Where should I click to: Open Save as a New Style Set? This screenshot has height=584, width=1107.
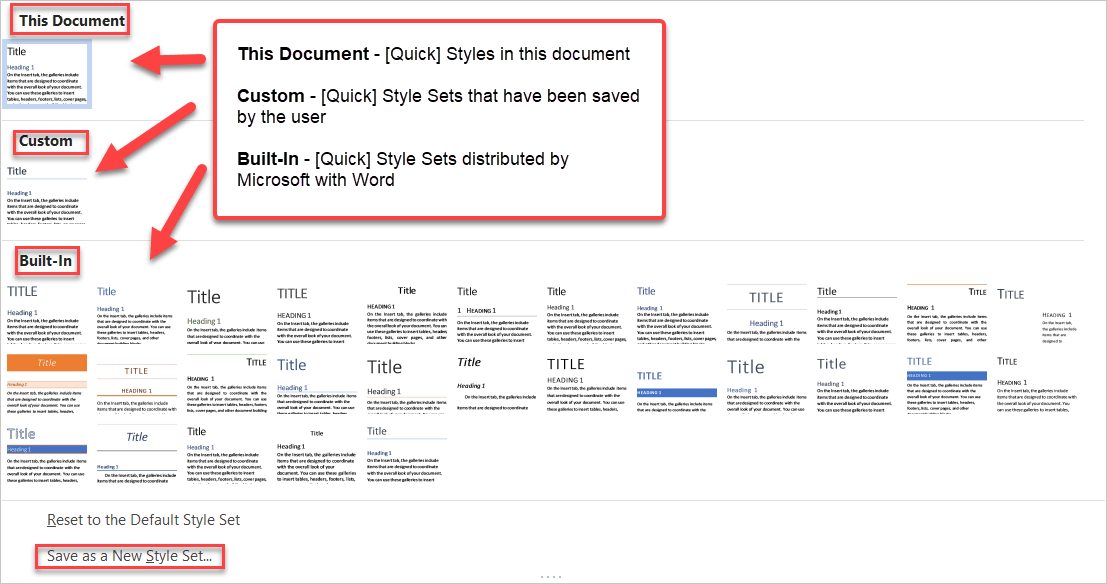[x=130, y=556]
